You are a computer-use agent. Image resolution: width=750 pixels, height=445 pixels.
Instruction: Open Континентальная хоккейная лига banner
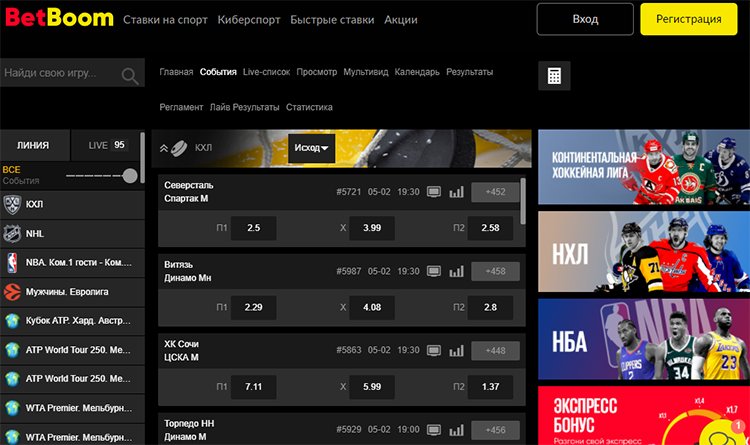coord(644,167)
